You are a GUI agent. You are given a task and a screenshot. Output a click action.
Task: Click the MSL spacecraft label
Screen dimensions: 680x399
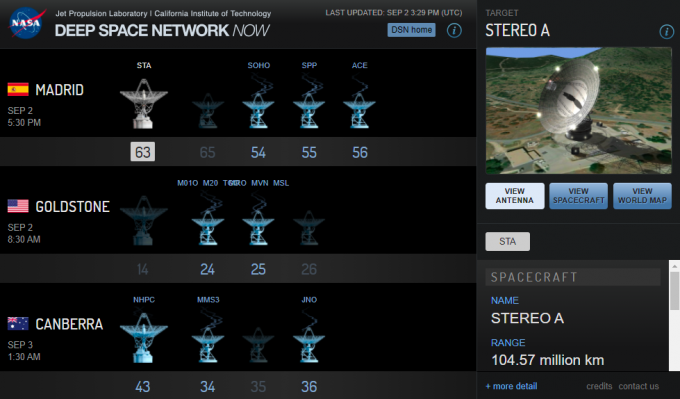pyautogui.click(x=281, y=183)
